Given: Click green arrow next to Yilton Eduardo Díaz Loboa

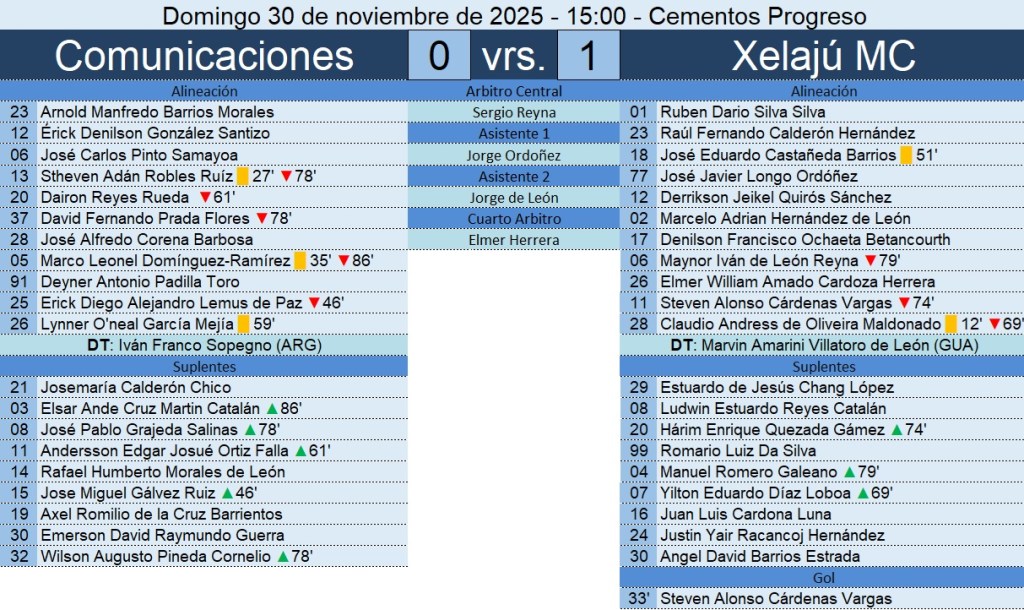Looking at the screenshot, I should [x=862, y=493].
